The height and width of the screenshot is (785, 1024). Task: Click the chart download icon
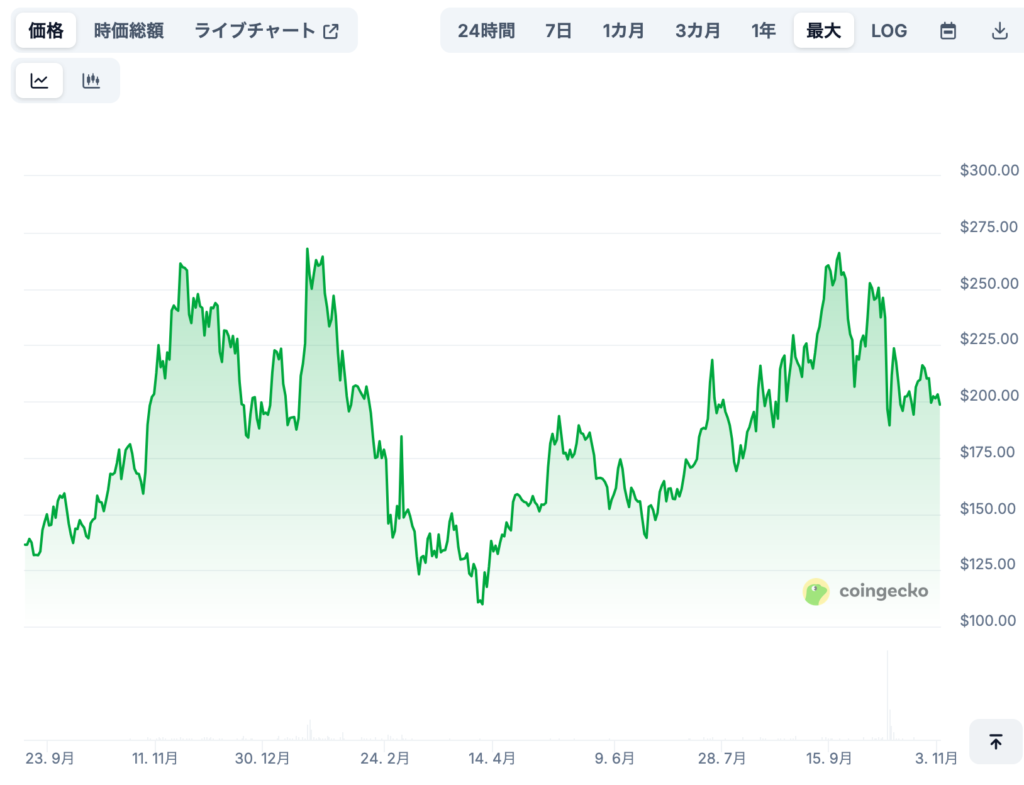tap(1001, 30)
